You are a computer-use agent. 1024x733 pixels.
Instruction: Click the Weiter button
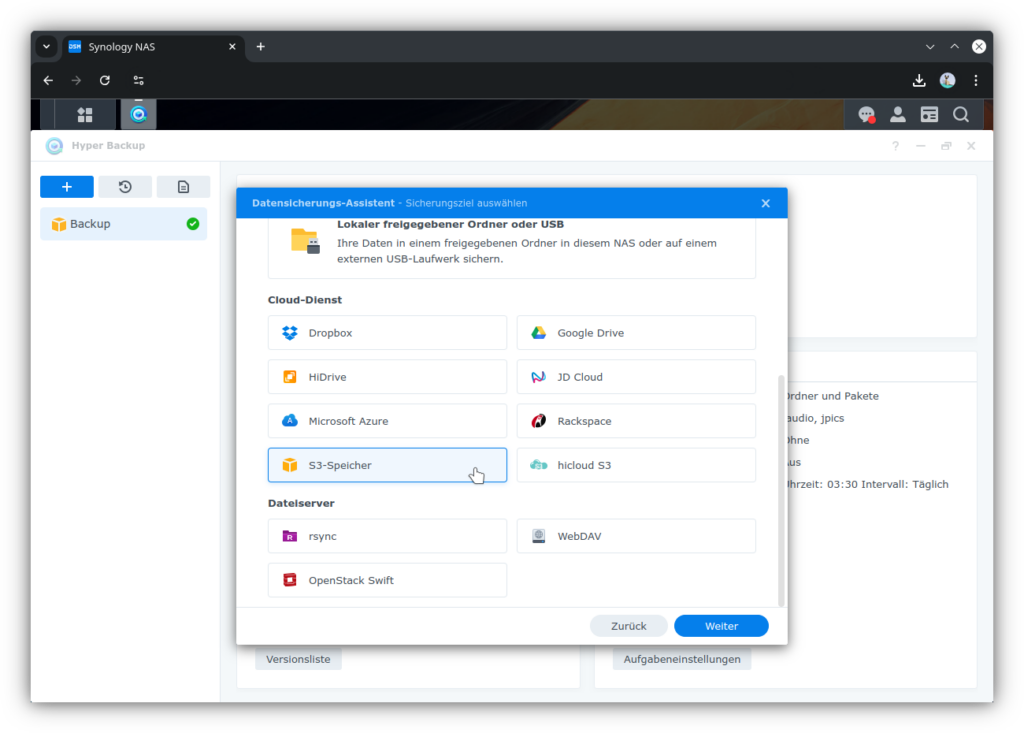pyautogui.click(x=721, y=626)
